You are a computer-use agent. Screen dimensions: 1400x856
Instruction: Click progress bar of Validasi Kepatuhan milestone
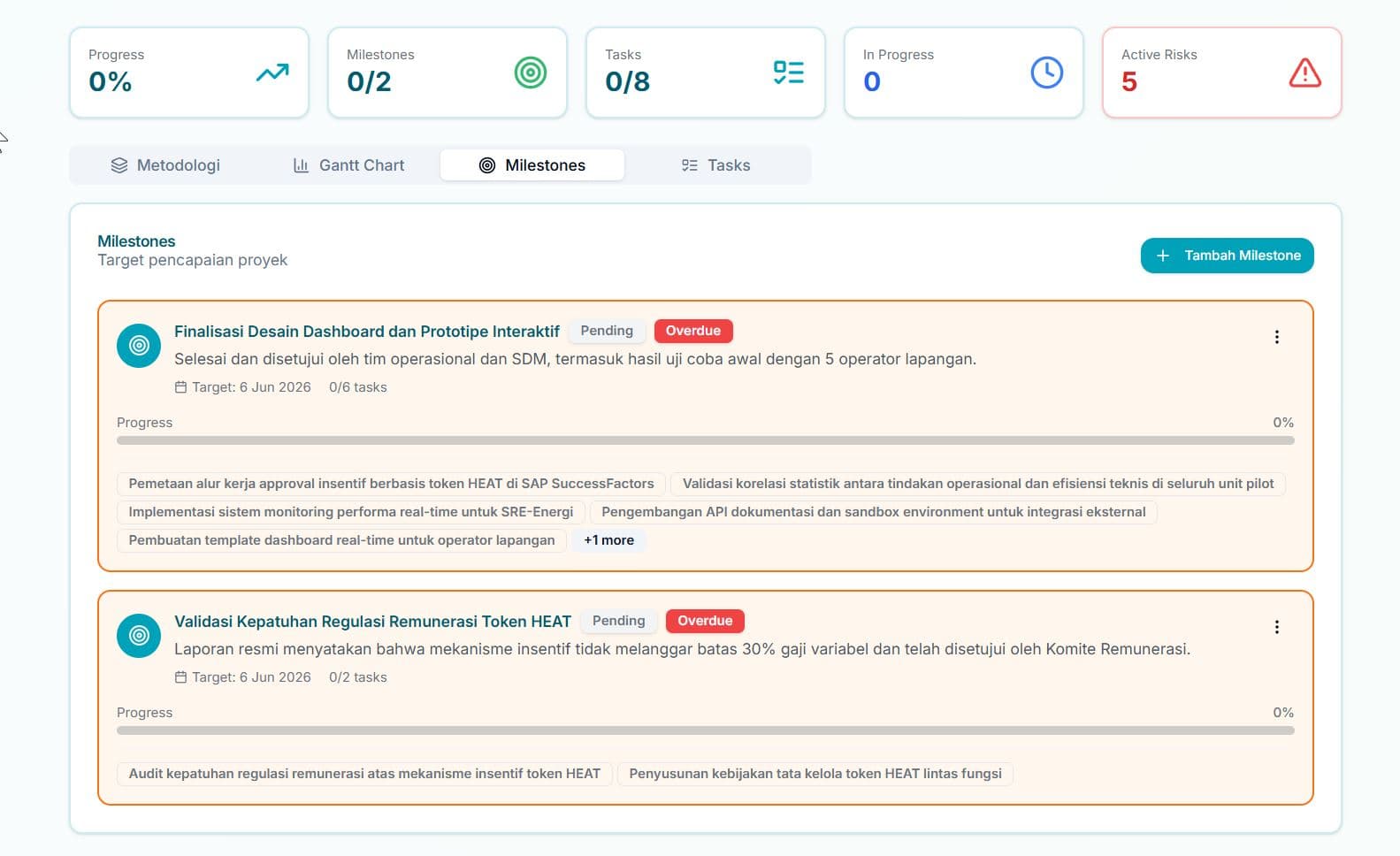point(706,730)
